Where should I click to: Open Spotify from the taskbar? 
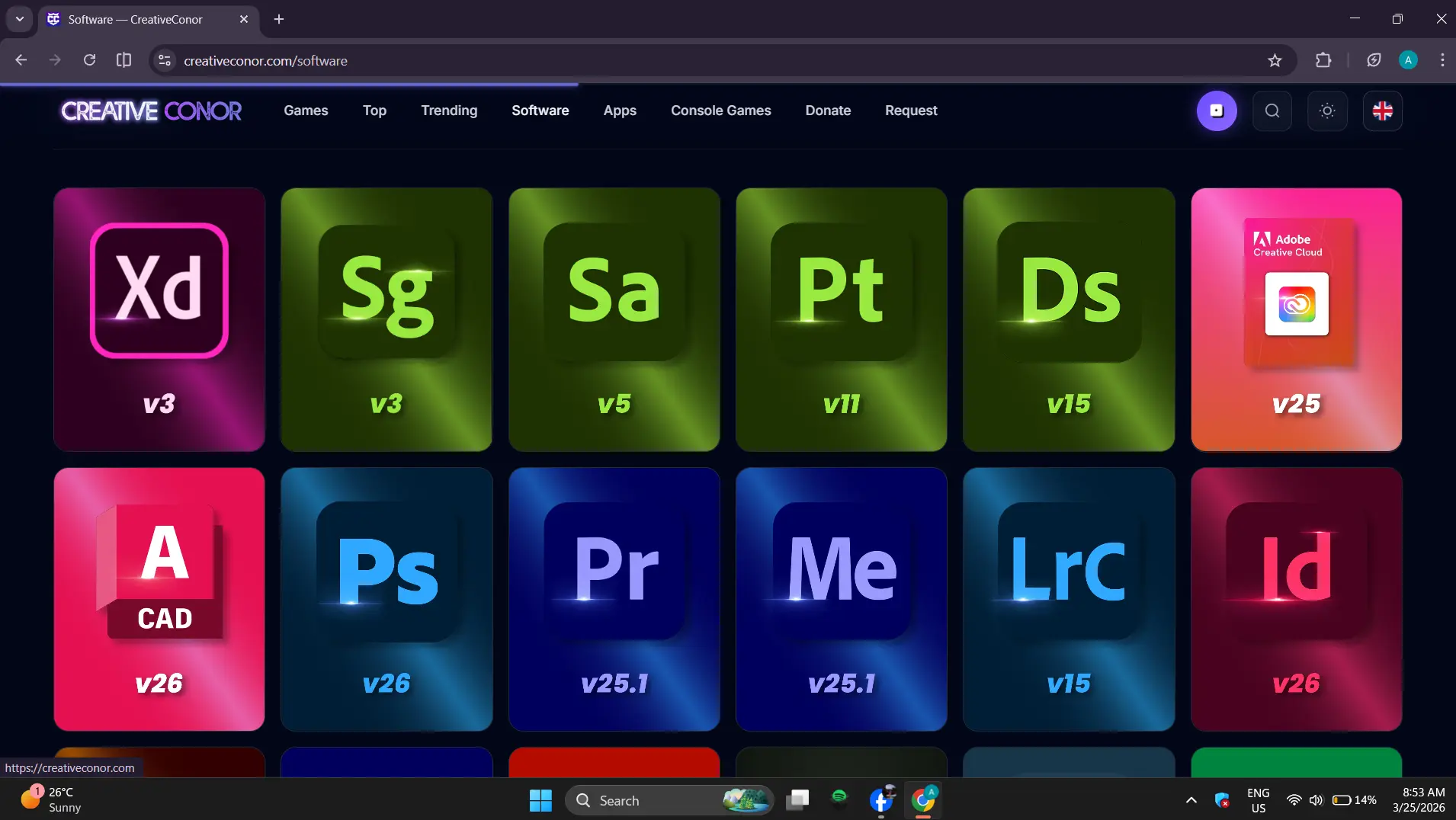pos(839,798)
